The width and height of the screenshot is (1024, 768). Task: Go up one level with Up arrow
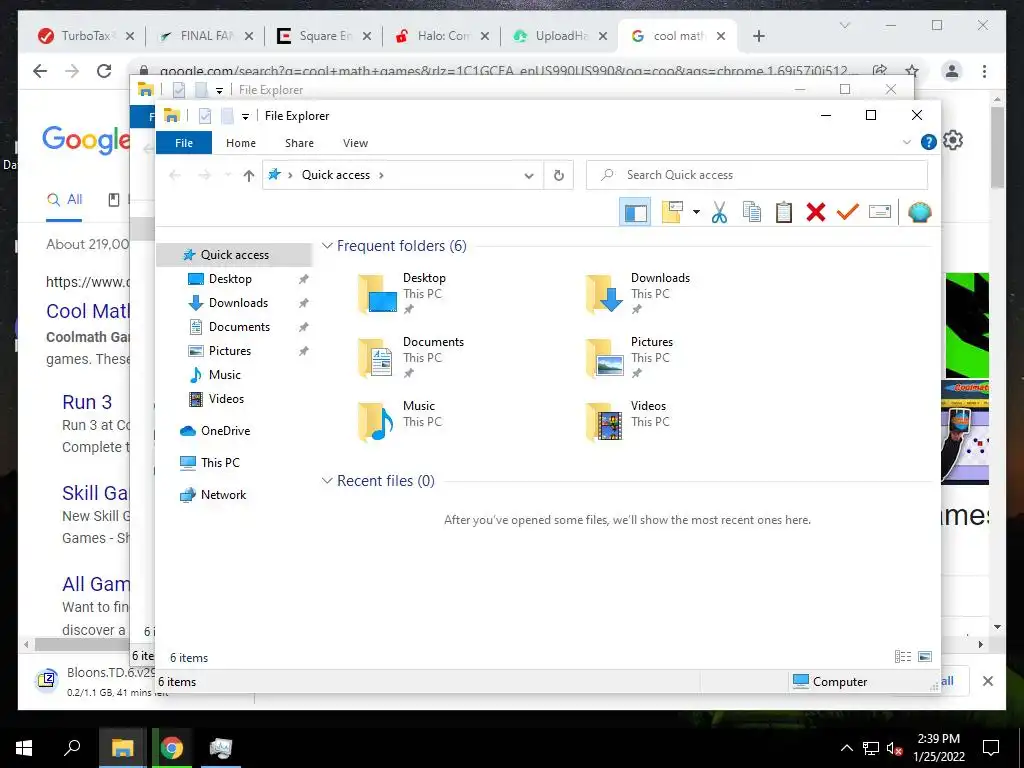(x=248, y=175)
